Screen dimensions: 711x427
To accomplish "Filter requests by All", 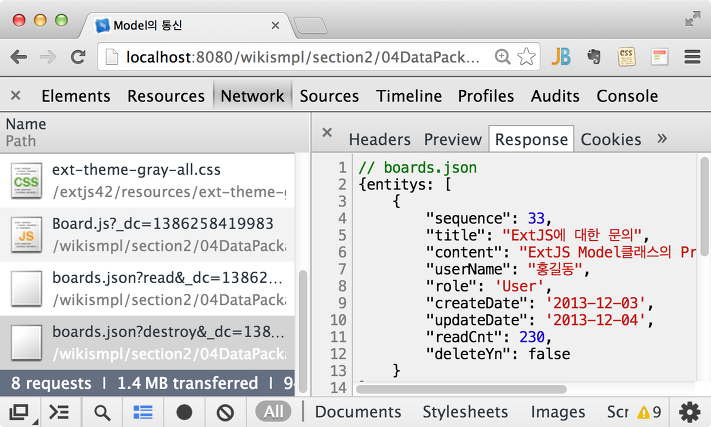I will (273, 412).
